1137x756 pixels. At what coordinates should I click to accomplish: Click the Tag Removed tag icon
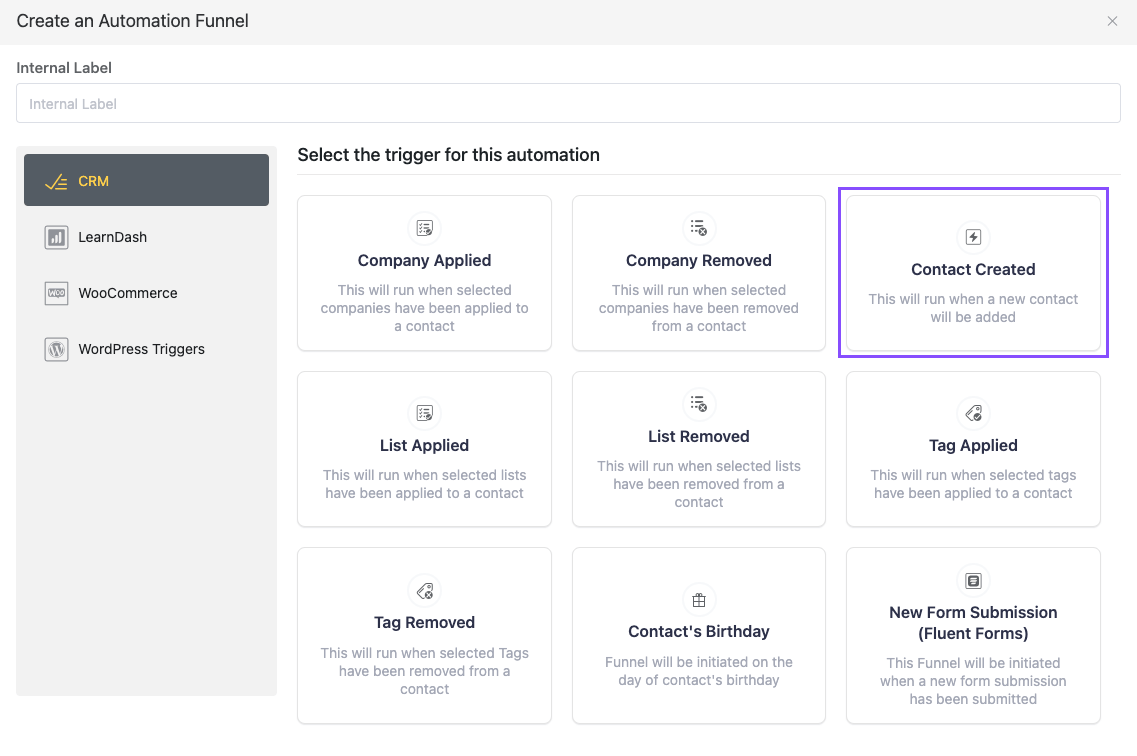pos(425,590)
